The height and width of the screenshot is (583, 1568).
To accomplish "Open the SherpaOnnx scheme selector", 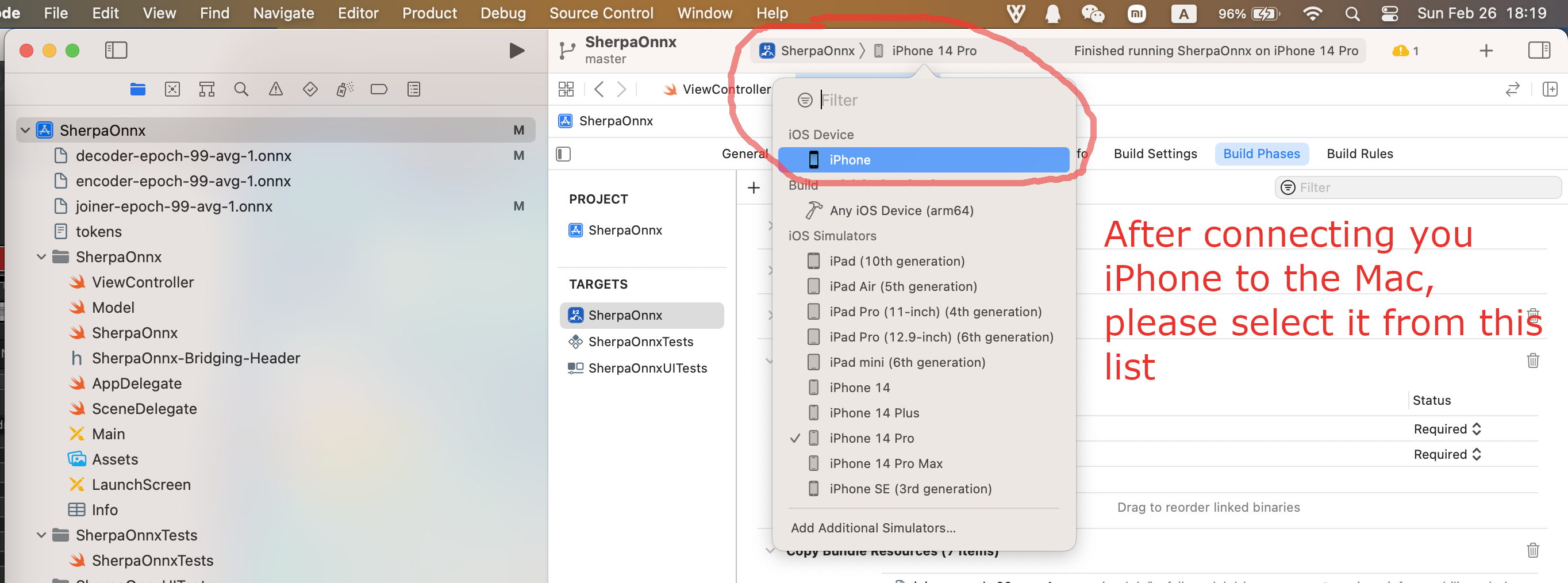I will tap(806, 51).
